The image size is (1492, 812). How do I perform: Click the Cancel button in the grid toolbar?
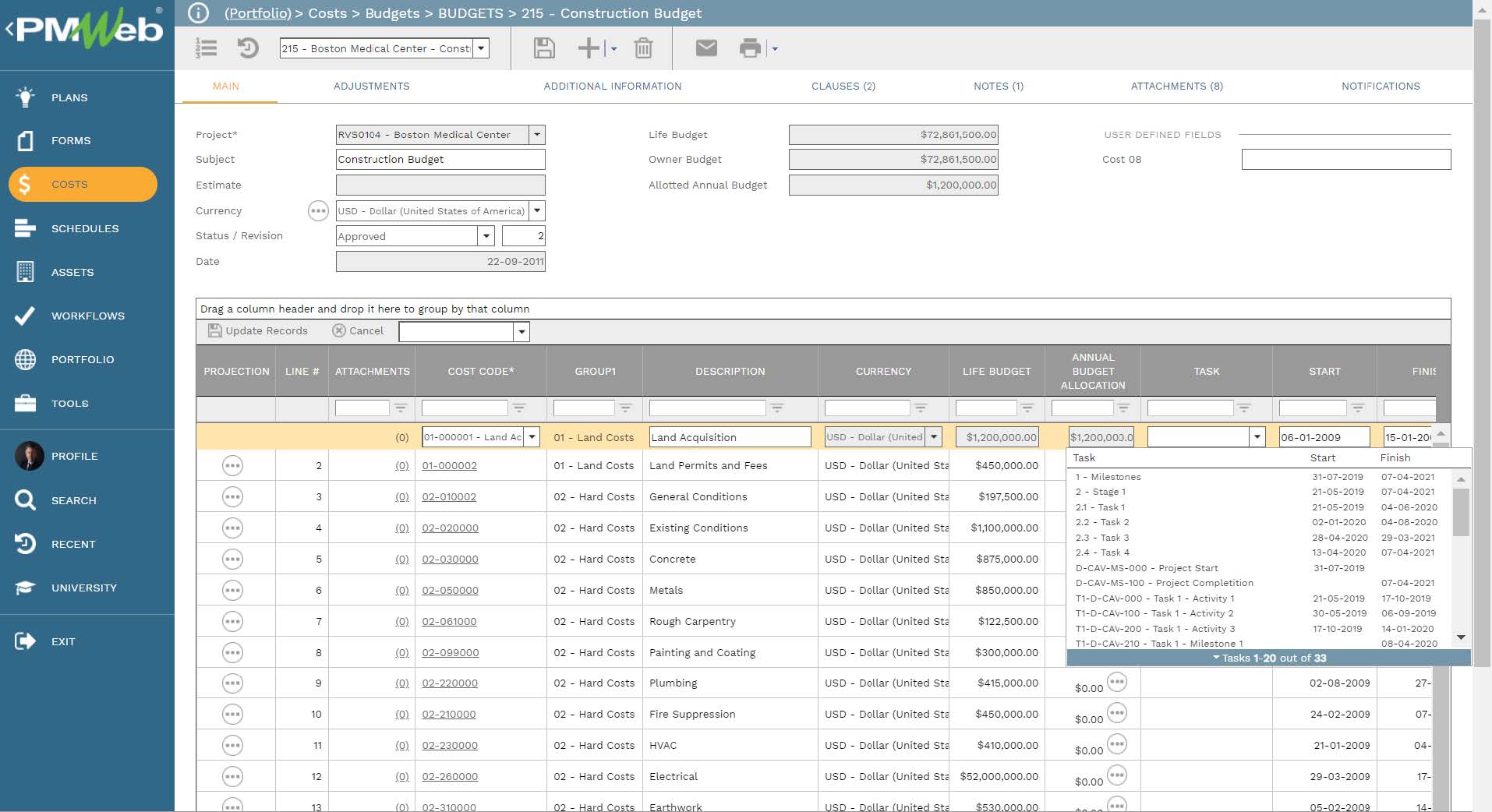[x=358, y=331]
